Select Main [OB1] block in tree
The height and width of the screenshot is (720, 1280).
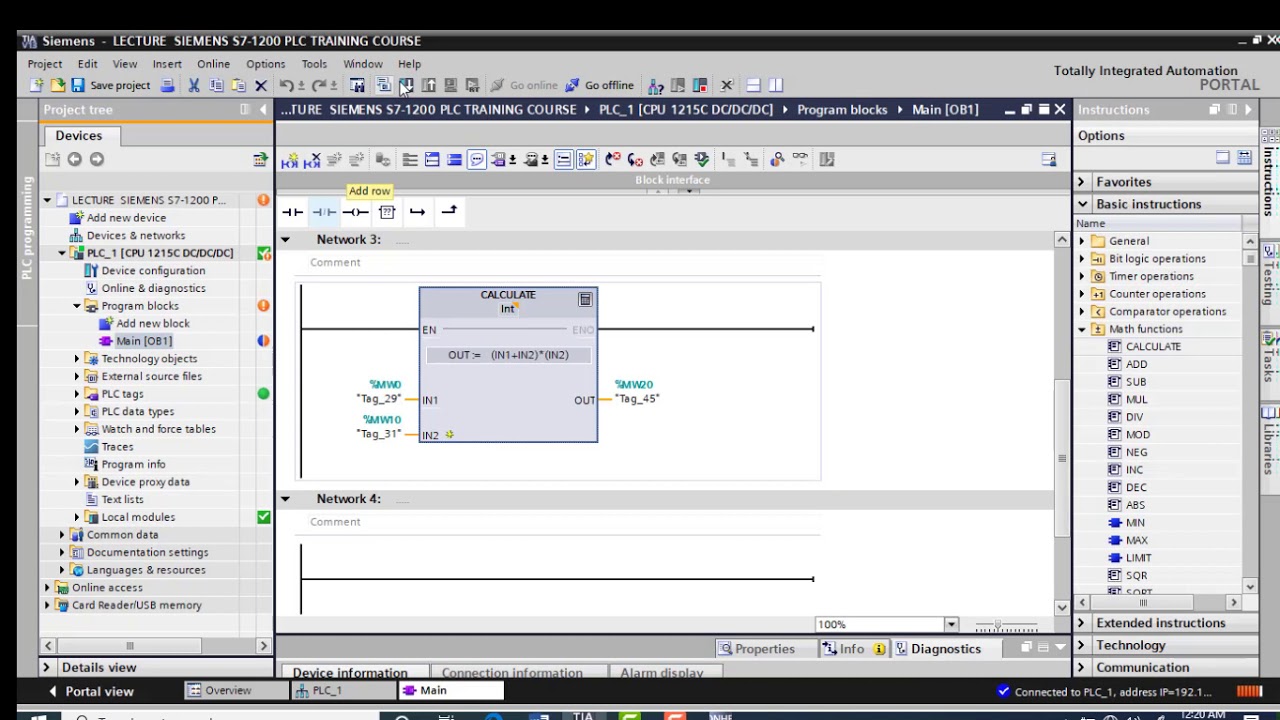click(x=143, y=341)
